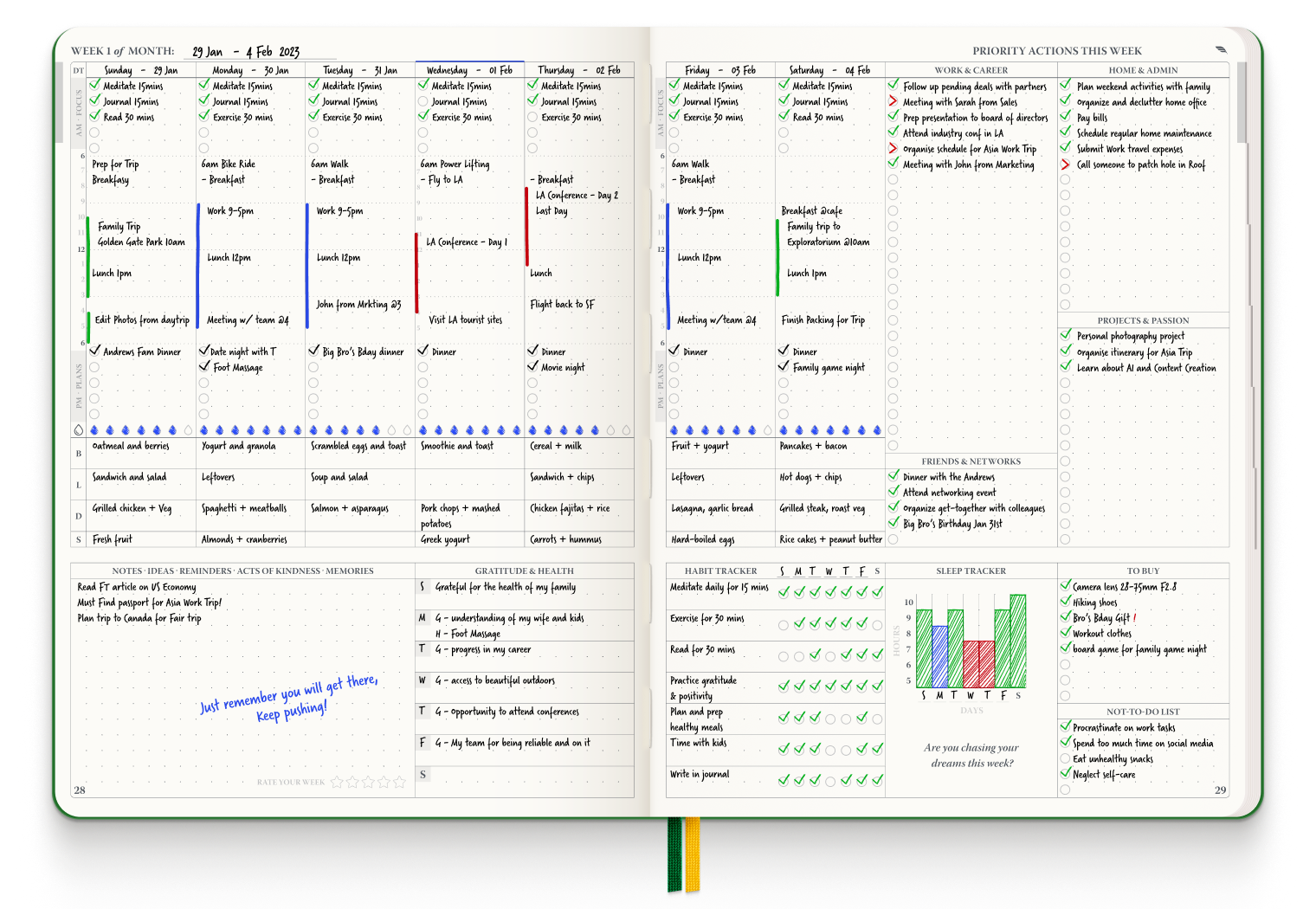Uncheck Procrastinate on work tasks
This screenshot has width=1316, height=909.
tap(1066, 727)
